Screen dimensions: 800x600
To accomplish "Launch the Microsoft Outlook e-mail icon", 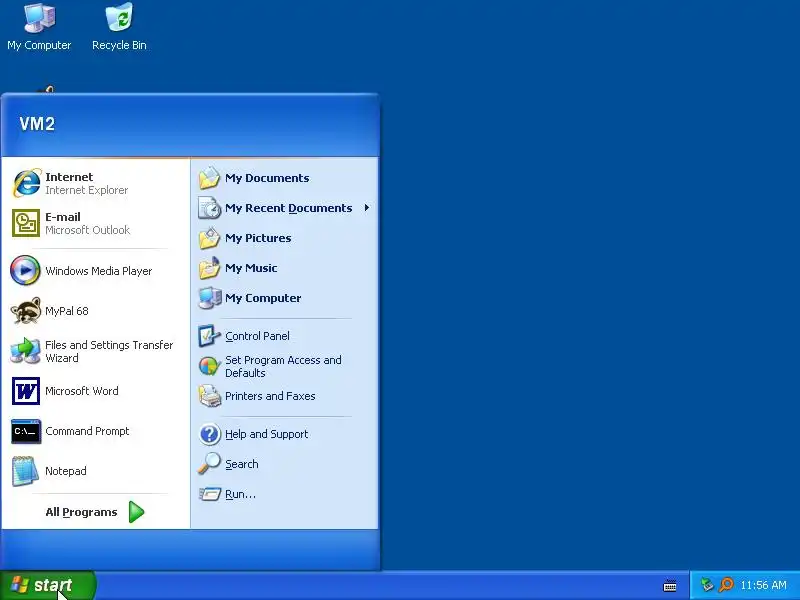I will [x=26, y=223].
